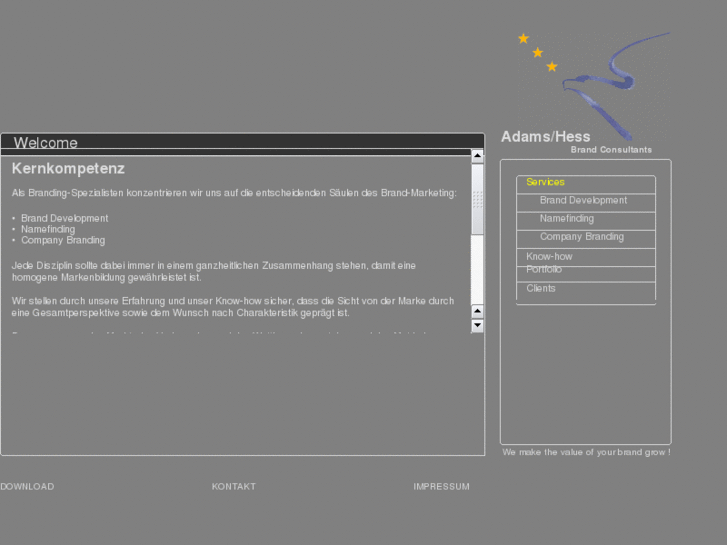Click the bullet item Namefinding in content
The width and height of the screenshot is (727, 545).
pyautogui.click(x=48, y=229)
